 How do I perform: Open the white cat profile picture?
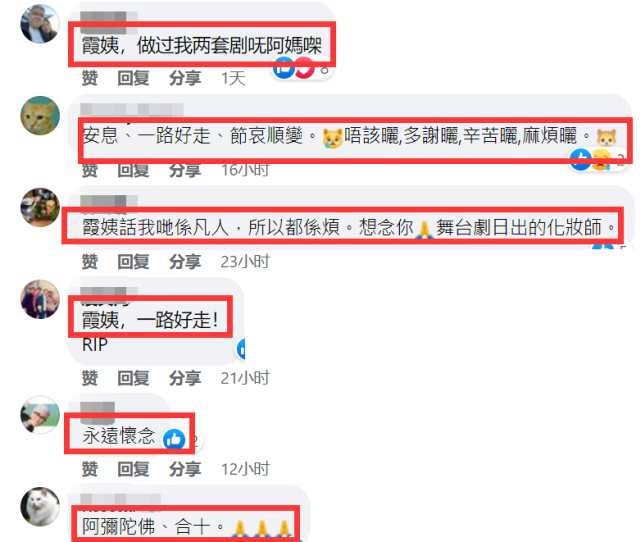[x=40, y=507]
